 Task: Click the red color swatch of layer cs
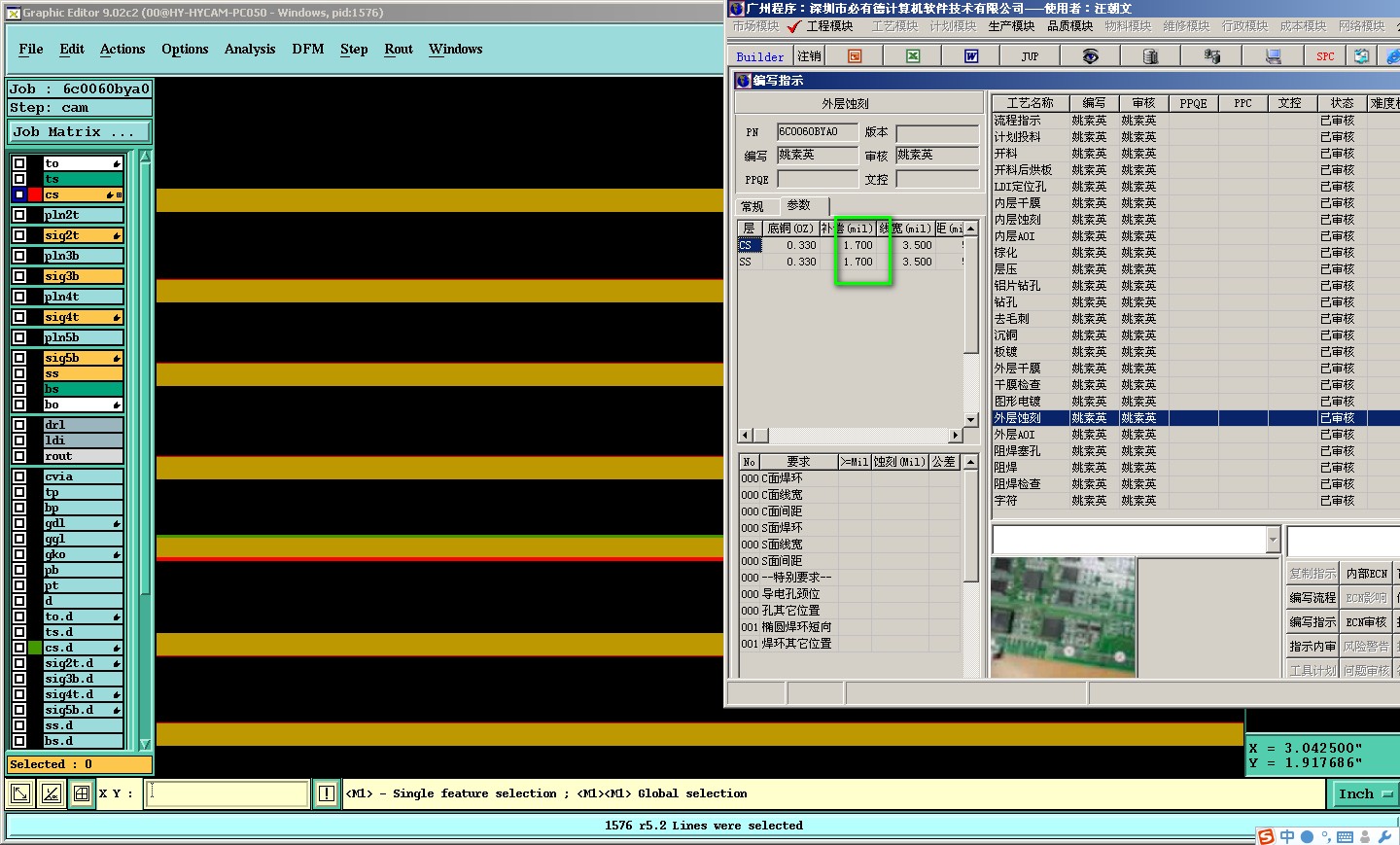pos(35,194)
